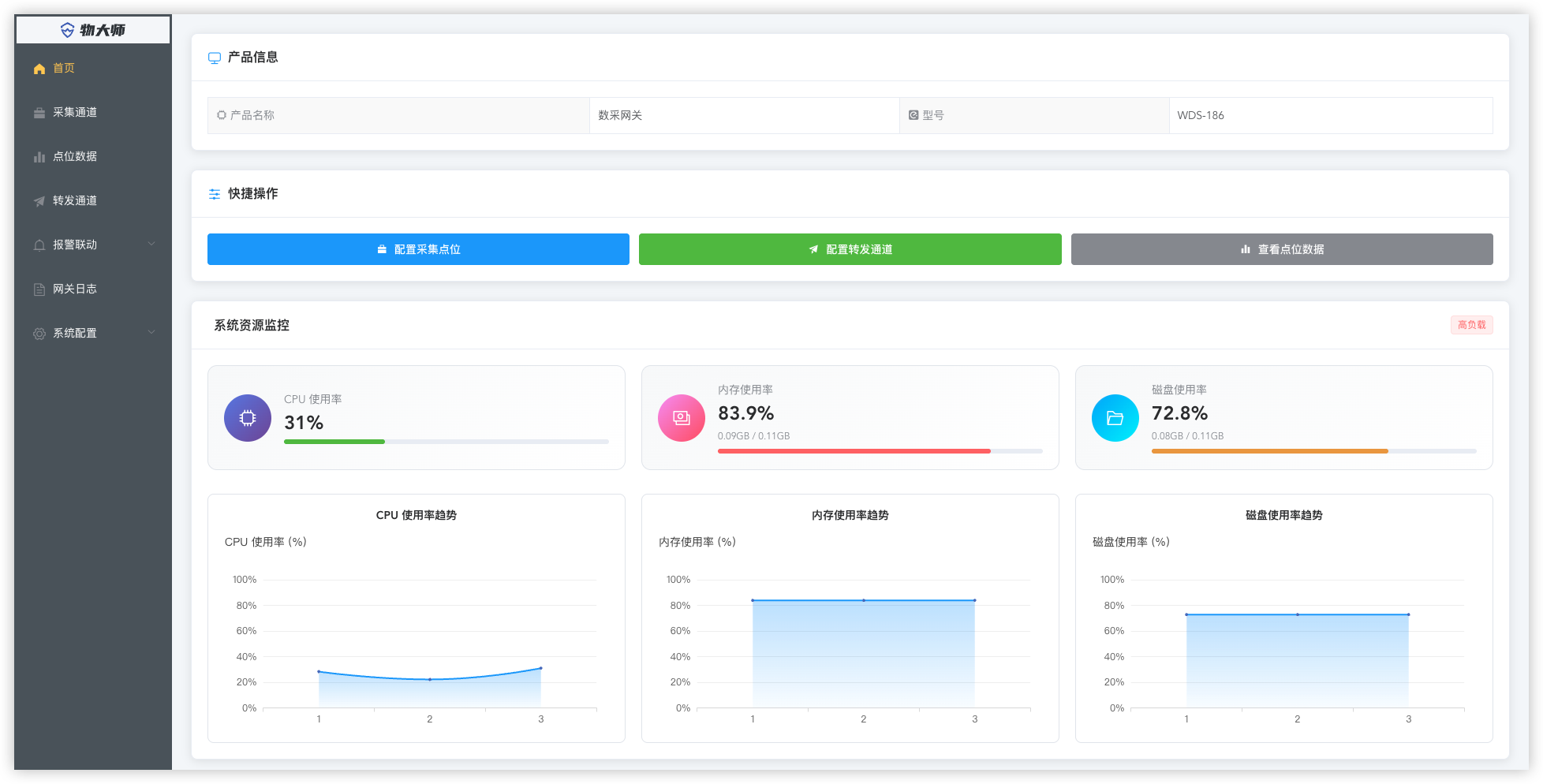Image resolution: width=1543 pixels, height=784 pixels.
Task: Click the document icon beside 网关日志
Action: point(39,289)
